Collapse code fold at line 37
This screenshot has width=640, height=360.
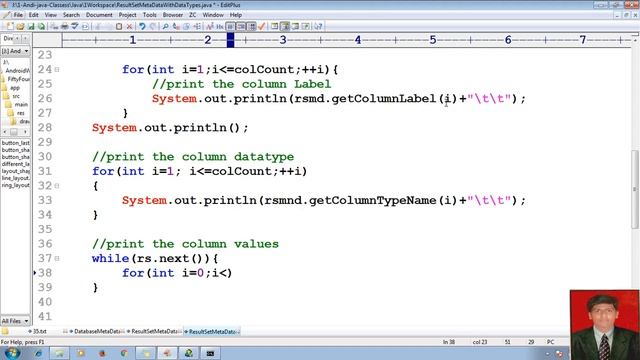click(57, 258)
